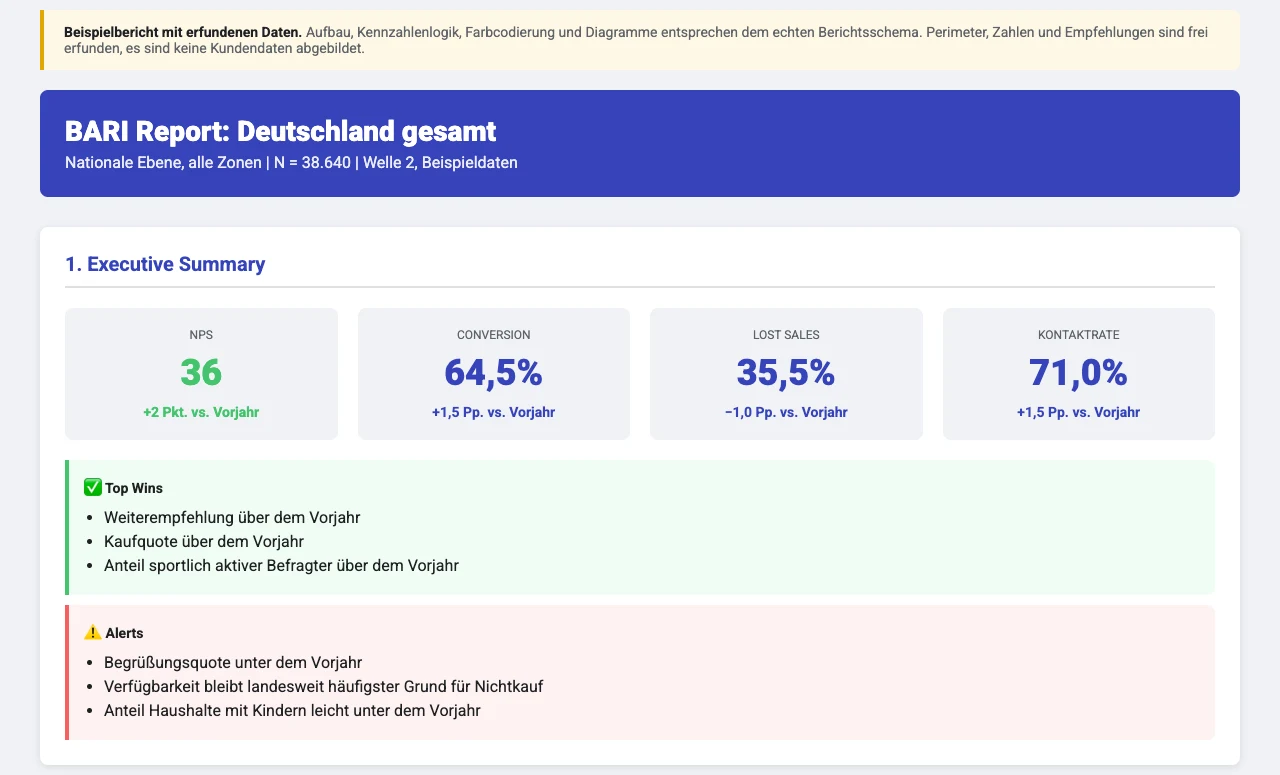
Task: Click the 'CONVERSION' card label
Action: [x=494, y=335]
